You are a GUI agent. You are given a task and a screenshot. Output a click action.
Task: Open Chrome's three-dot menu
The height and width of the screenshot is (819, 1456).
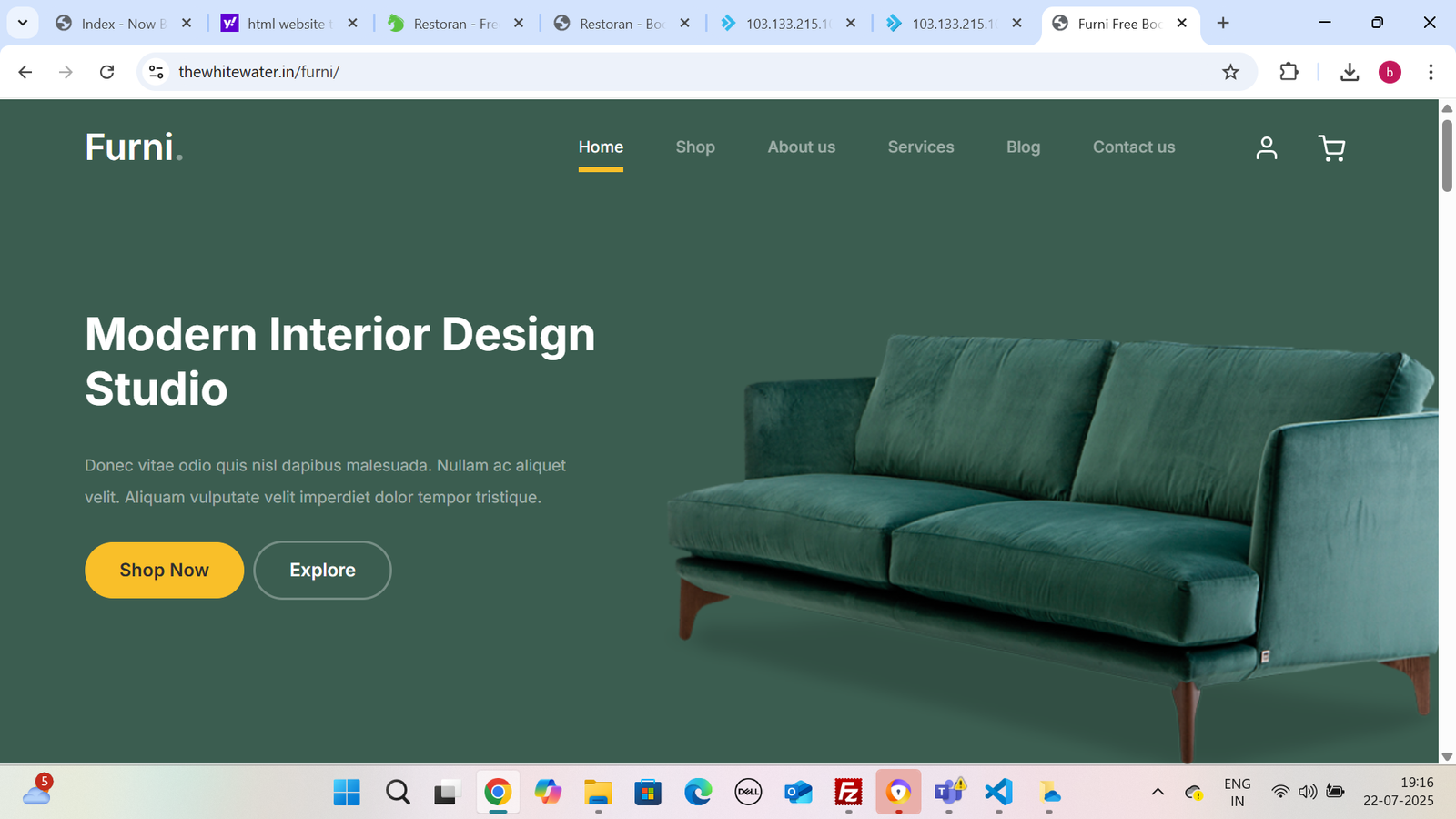1431,72
